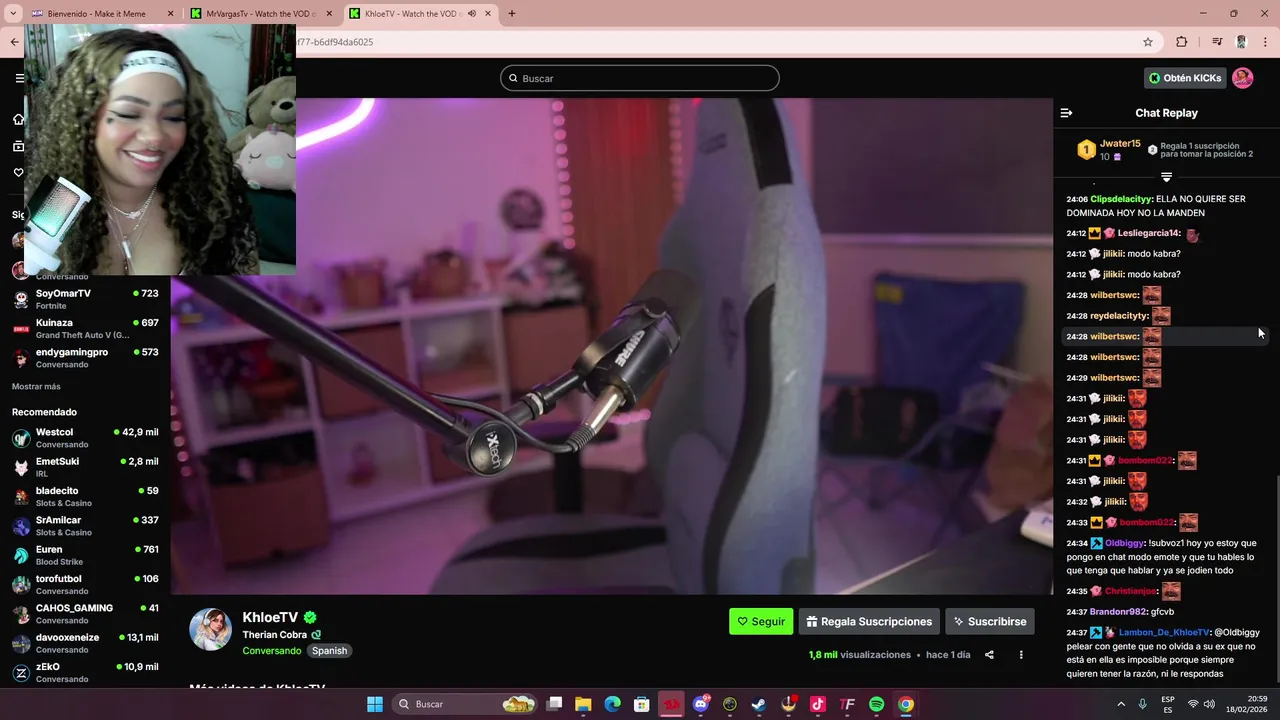Show hidden system tray icons chevron

[x=1120, y=704]
